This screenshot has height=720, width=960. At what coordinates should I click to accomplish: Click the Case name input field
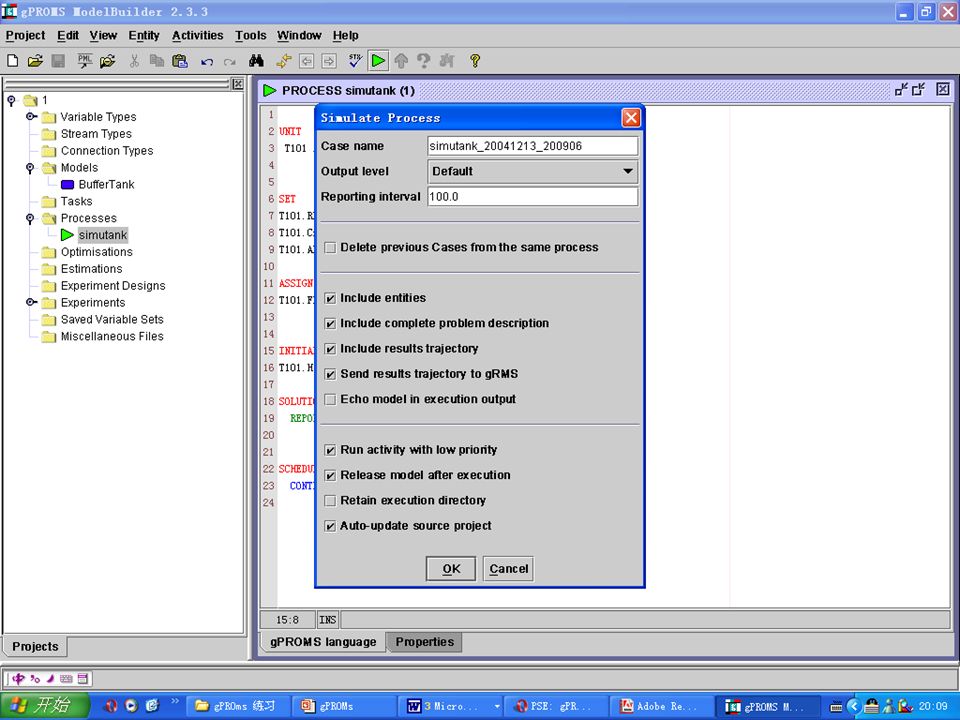click(x=533, y=146)
